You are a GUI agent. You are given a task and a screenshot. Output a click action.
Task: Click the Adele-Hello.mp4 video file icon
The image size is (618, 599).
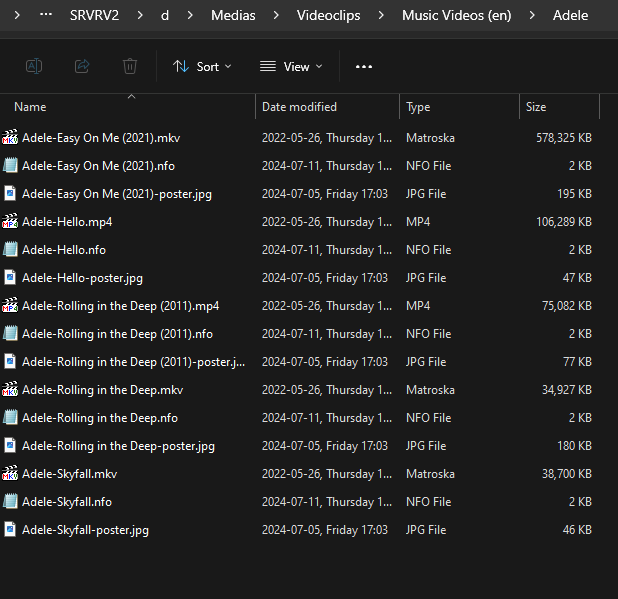(11, 222)
